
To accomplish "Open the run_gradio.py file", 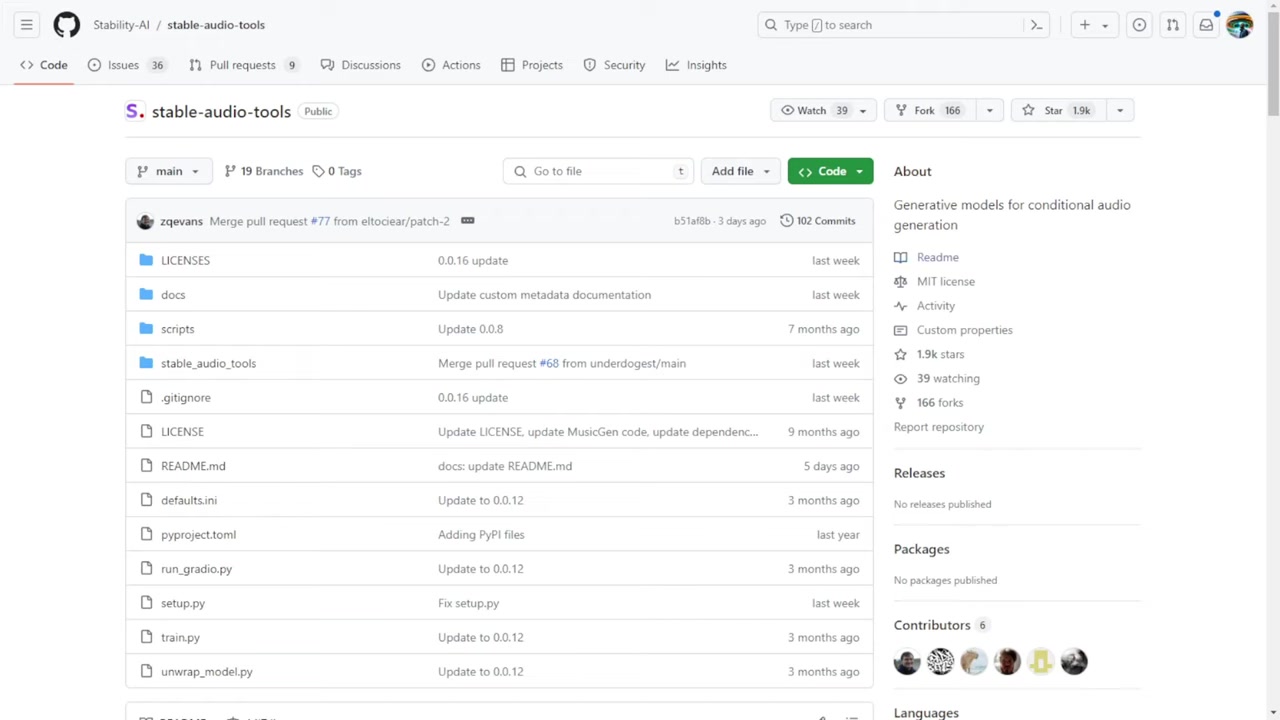I will 196,569.
